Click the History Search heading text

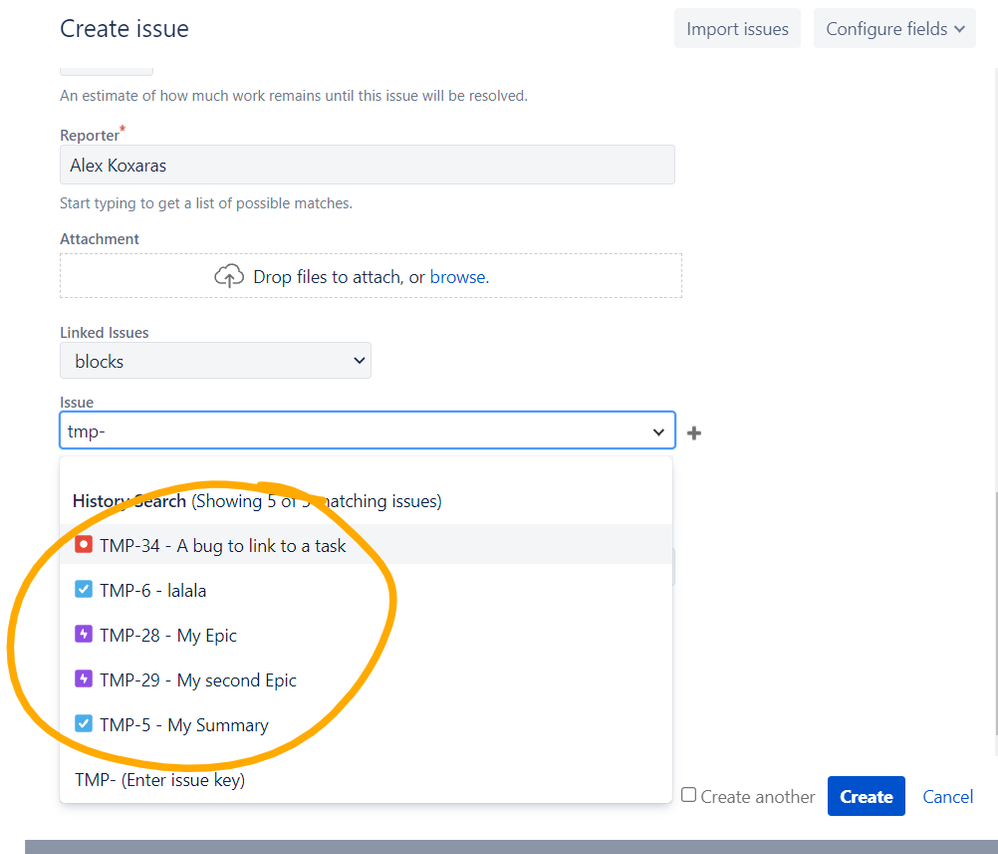tap(129, 501)
